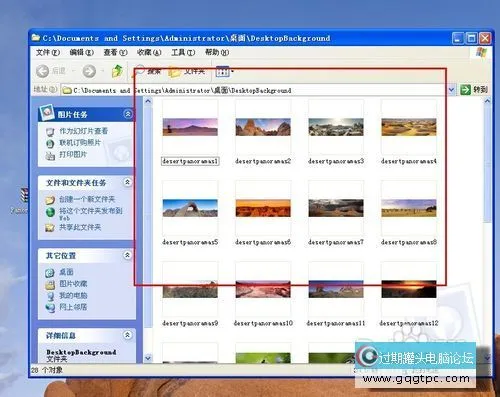The height and width of the screenshot is (397, 500).
Task: Click the file name label desertpanoramas7
Action: click(x=336, y=242)
